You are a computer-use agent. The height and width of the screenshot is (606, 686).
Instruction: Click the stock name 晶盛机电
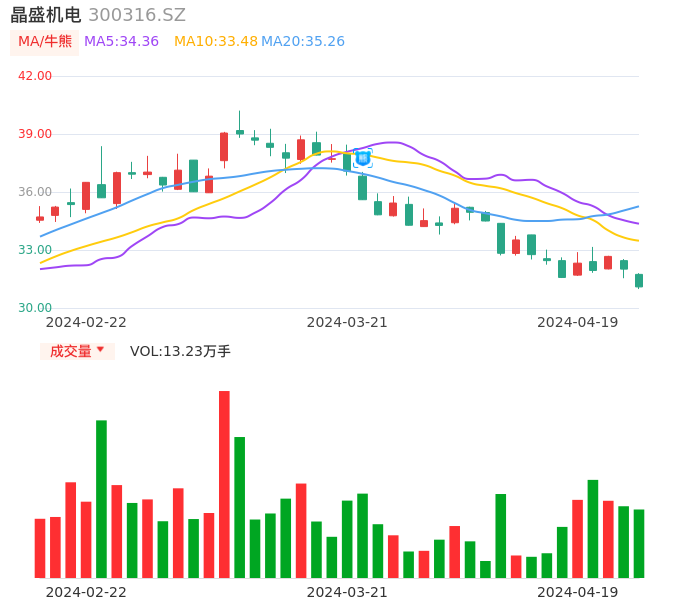coord(45,15)
